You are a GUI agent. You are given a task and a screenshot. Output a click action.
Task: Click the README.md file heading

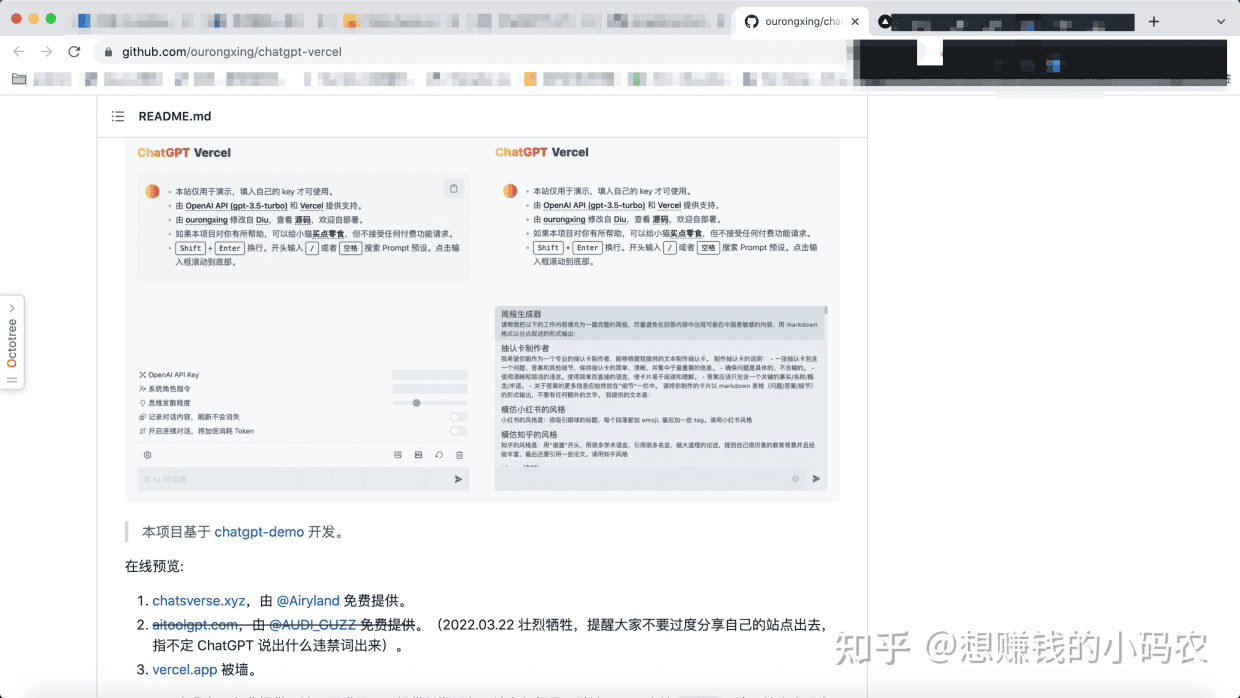click(175, 116)
